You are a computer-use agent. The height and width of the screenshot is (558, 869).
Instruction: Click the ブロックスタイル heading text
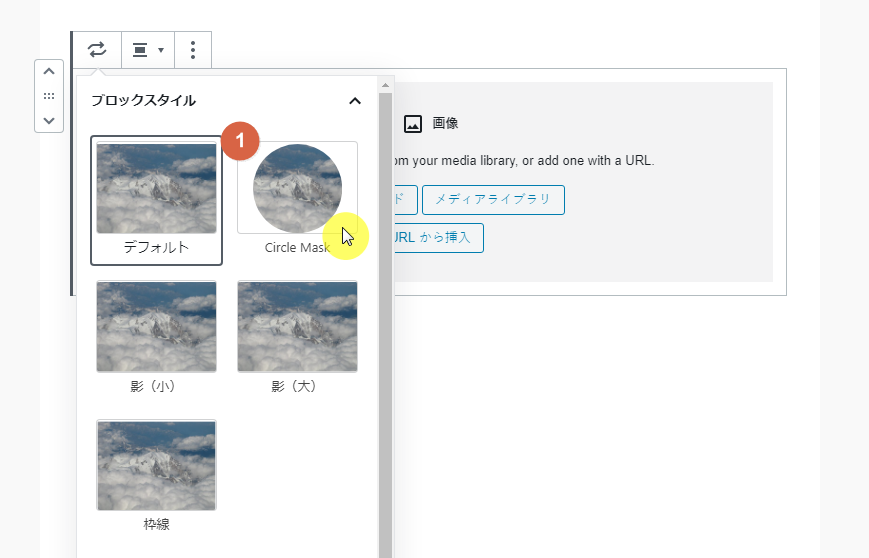pos(144,101)
